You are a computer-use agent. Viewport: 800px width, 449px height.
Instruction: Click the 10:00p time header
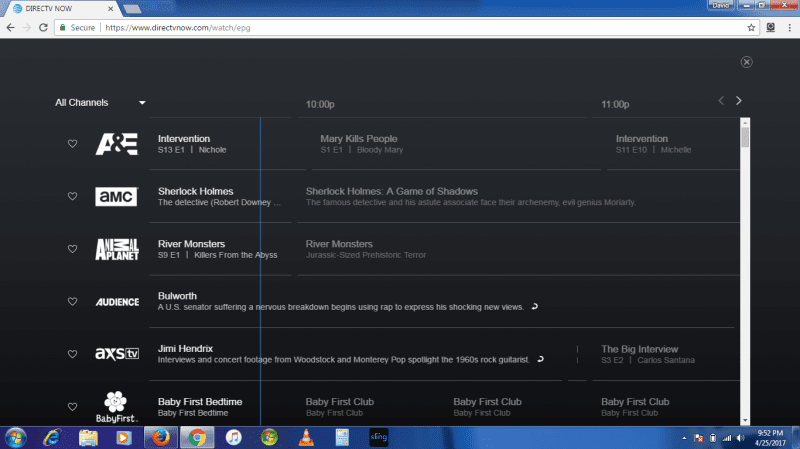(x=320, y=104)
